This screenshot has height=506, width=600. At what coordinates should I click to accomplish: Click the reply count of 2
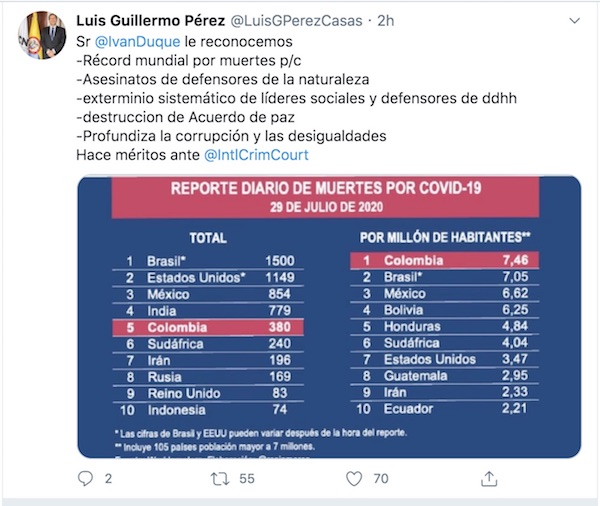(108, 480)
